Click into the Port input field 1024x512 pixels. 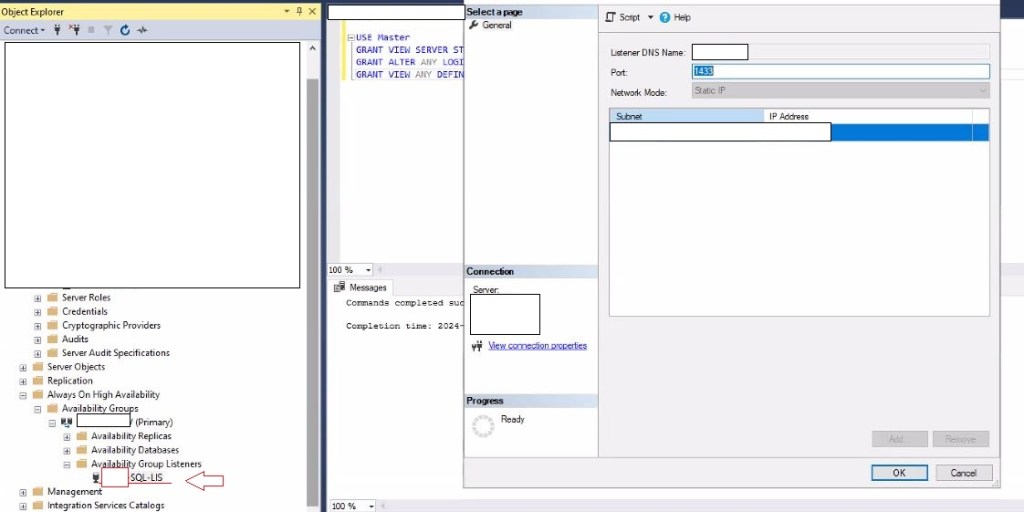pyautogui.click(x=840, y=72)
